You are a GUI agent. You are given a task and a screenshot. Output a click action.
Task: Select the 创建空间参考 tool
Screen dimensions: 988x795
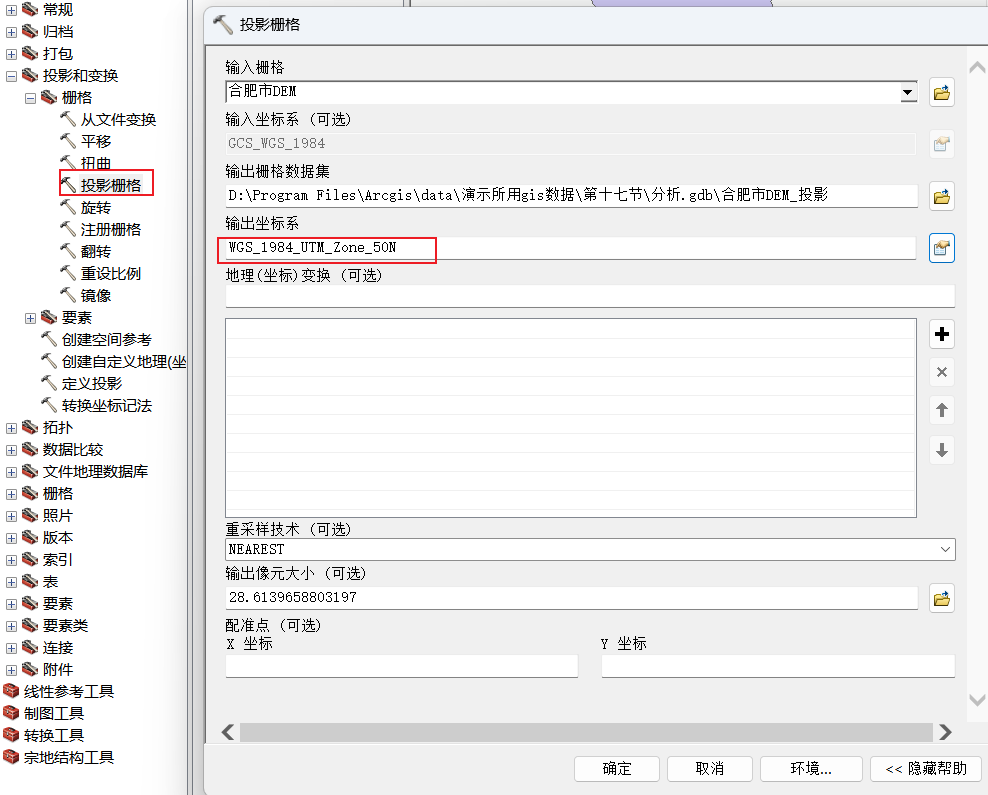click(106, 340)
